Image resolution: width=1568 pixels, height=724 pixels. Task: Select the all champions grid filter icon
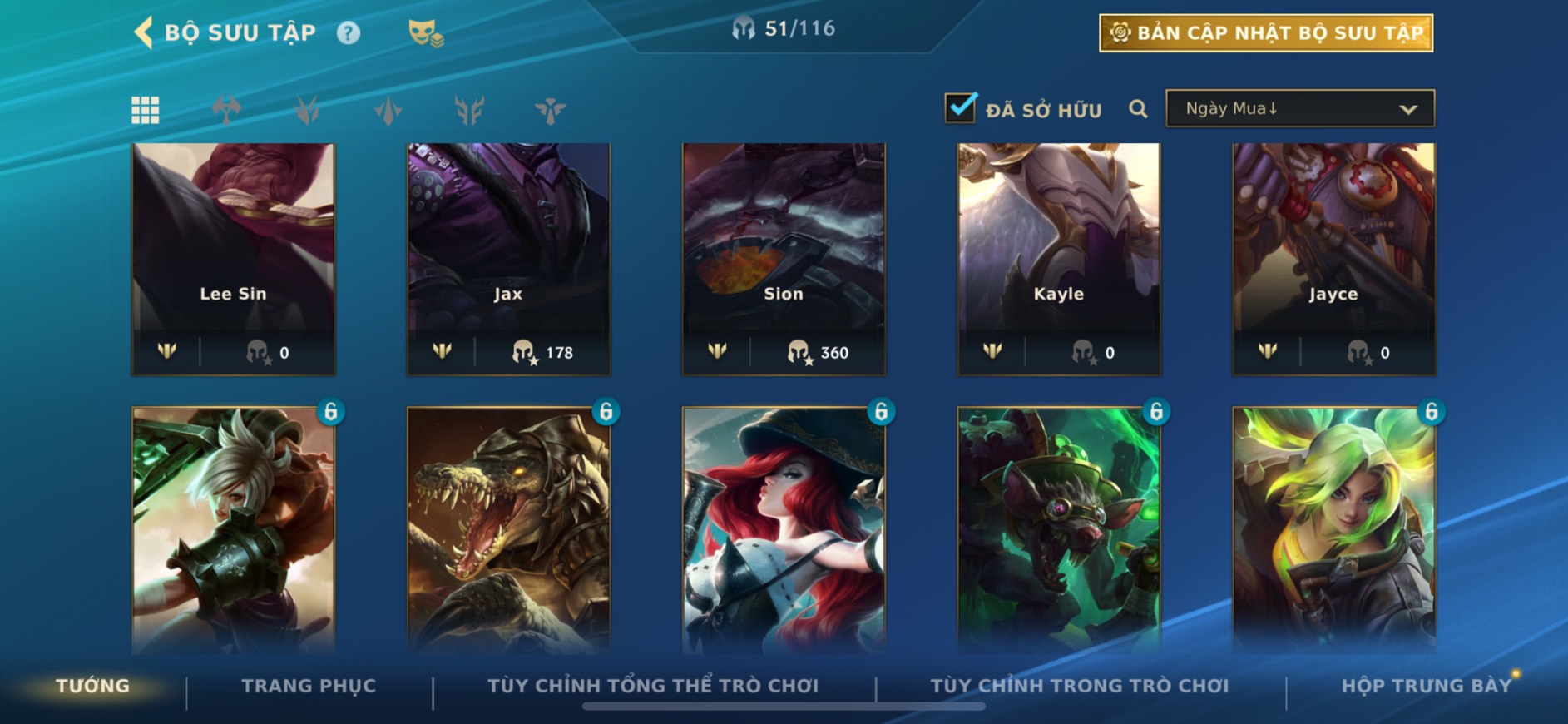tap(146, 110)
